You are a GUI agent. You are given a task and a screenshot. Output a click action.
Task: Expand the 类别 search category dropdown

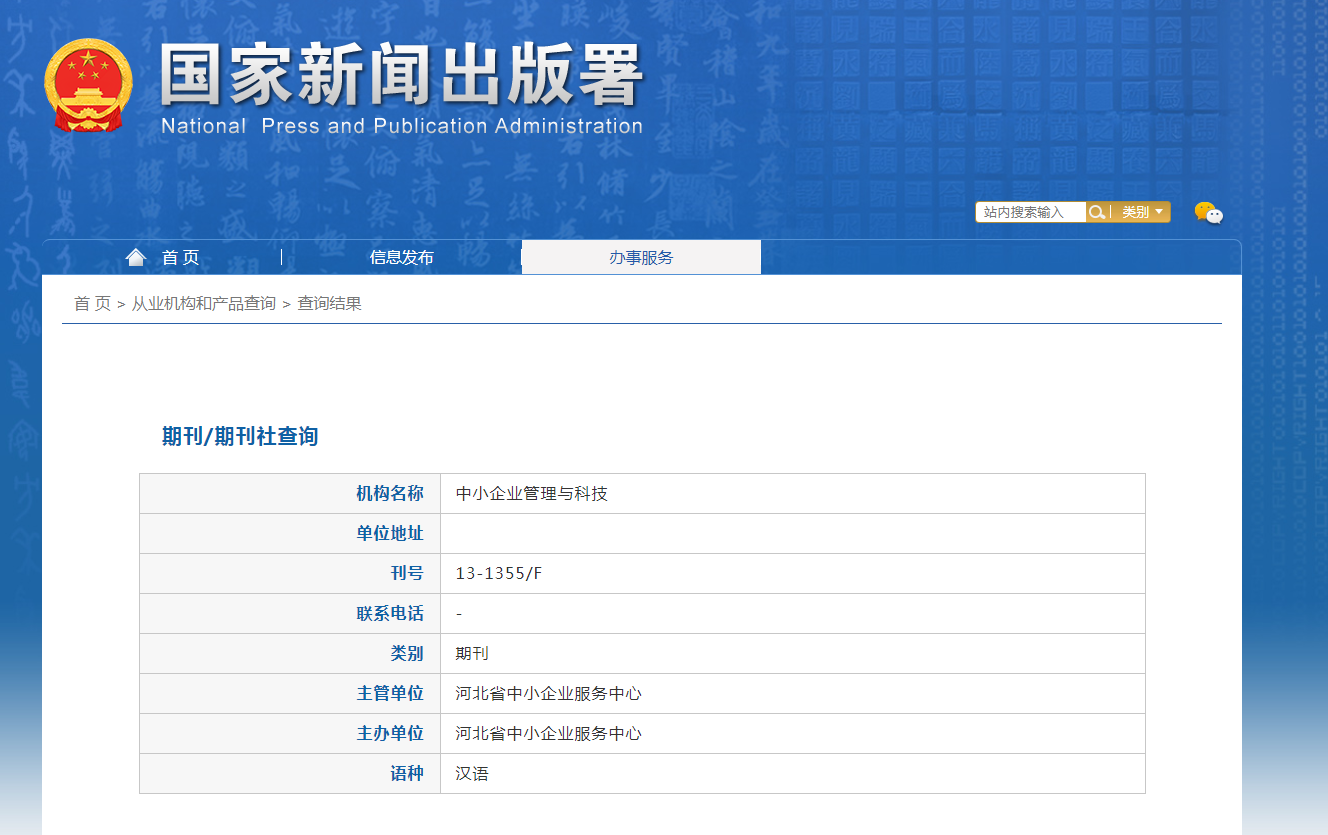pyautogui.click(x=1142, y=212)
